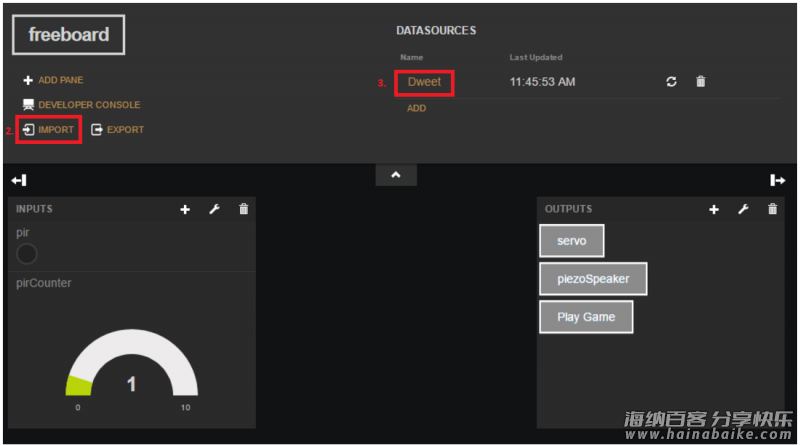800x445 pixels.
Task: Click the Name column header
Action: tap(412, 57)
